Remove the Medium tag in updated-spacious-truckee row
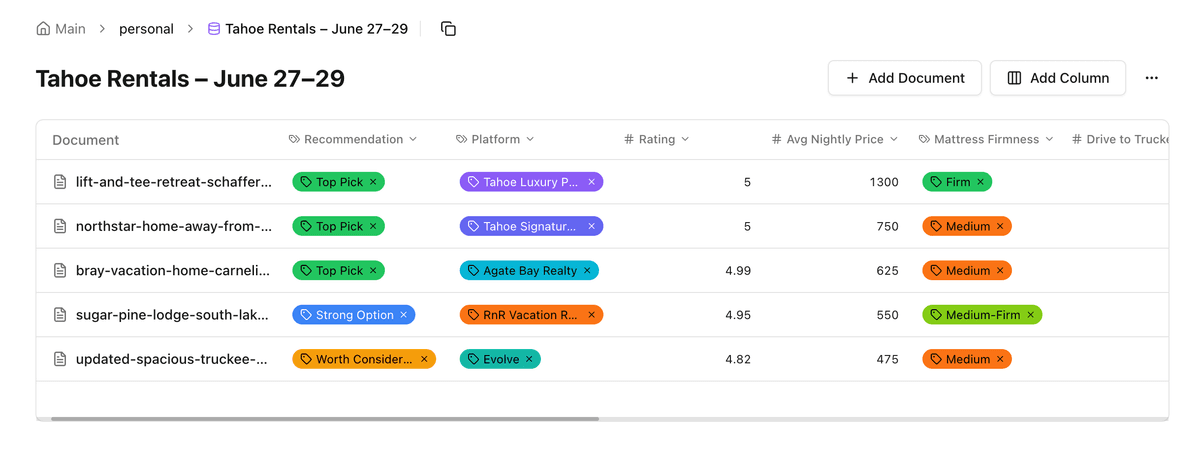This screenshot has width=1200, height=454. click(1000, 359)
